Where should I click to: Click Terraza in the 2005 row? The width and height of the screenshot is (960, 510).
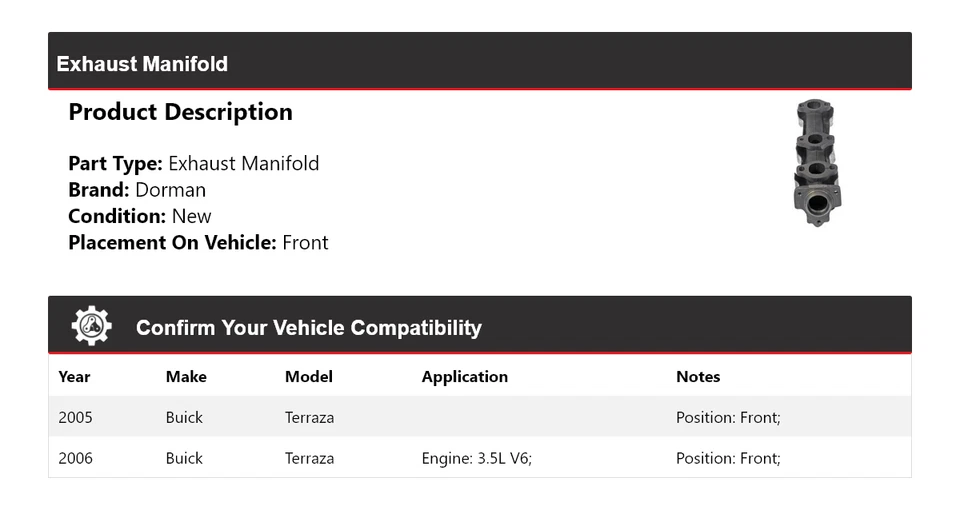(x=309, y=417)
